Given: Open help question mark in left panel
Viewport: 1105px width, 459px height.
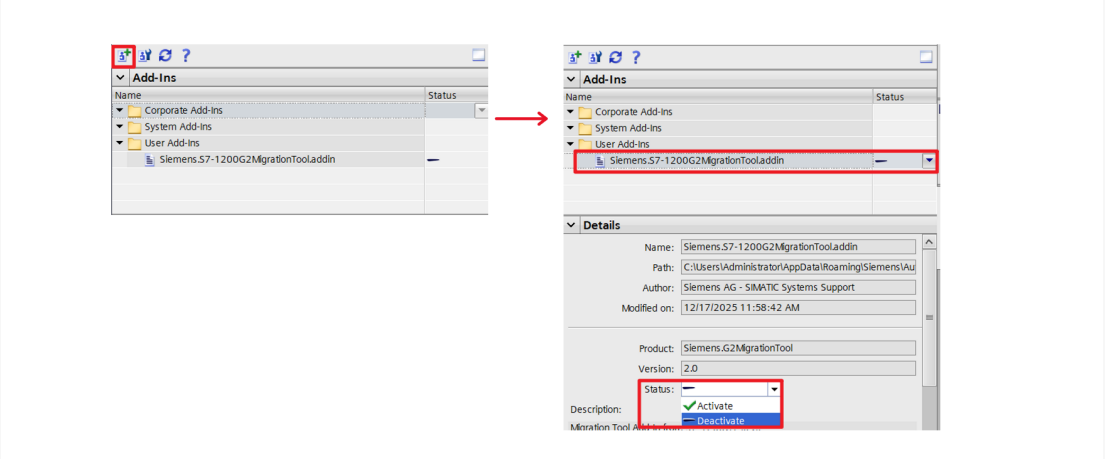Looking at the screenshot, I should click(186, 55).
